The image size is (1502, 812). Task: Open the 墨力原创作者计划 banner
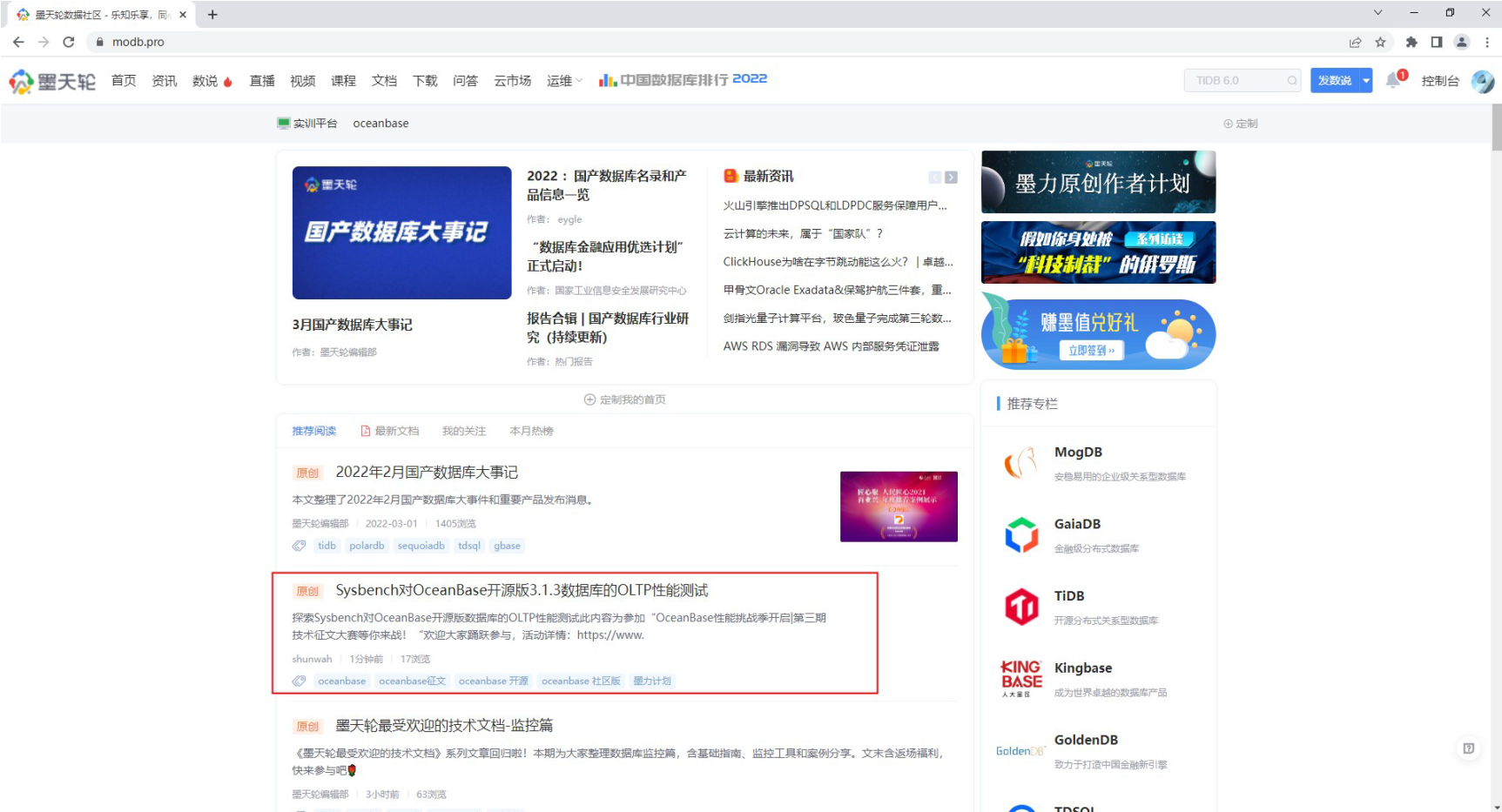pos(1099,182)
